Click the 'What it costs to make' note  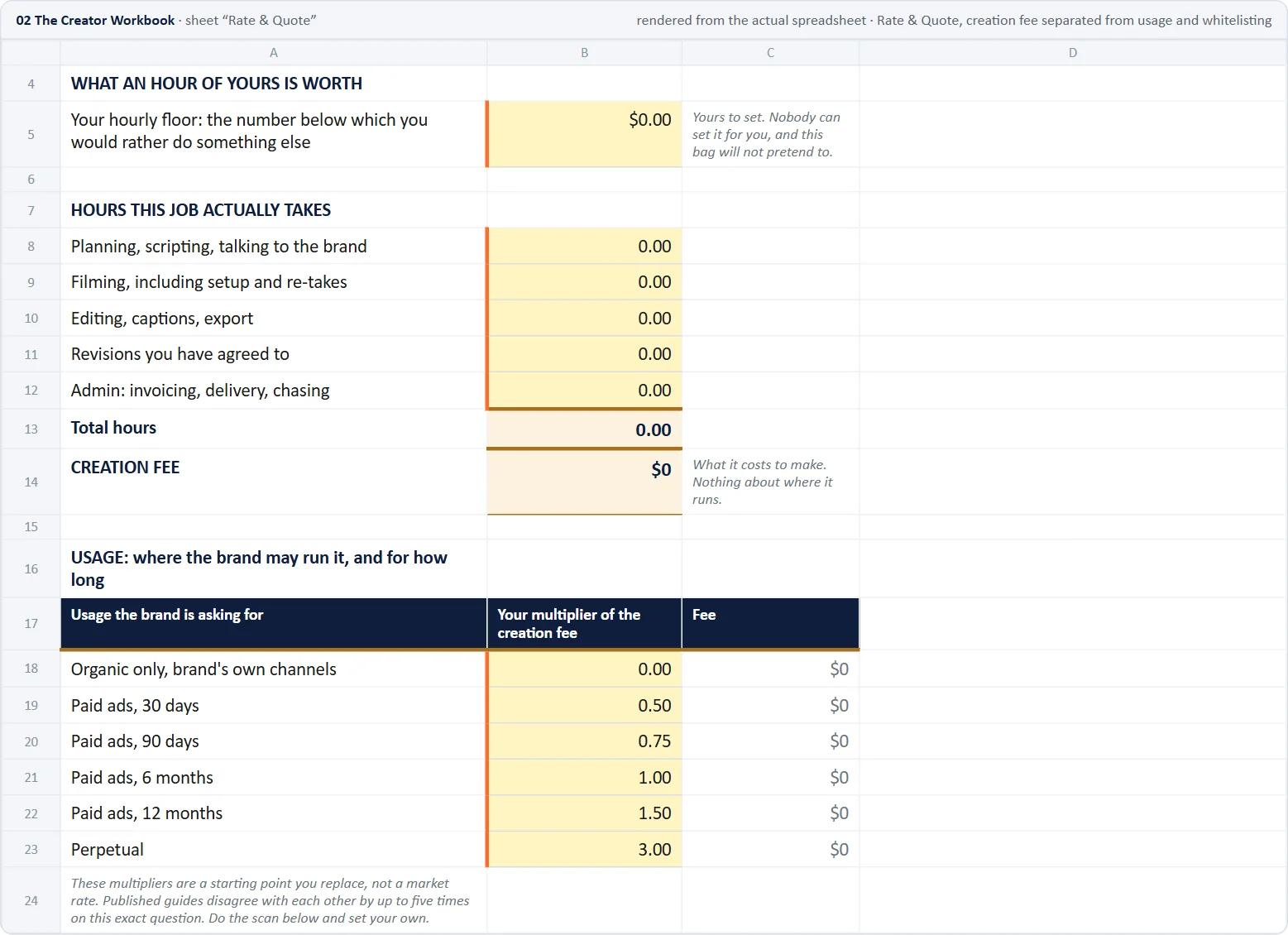click(762, 482)
